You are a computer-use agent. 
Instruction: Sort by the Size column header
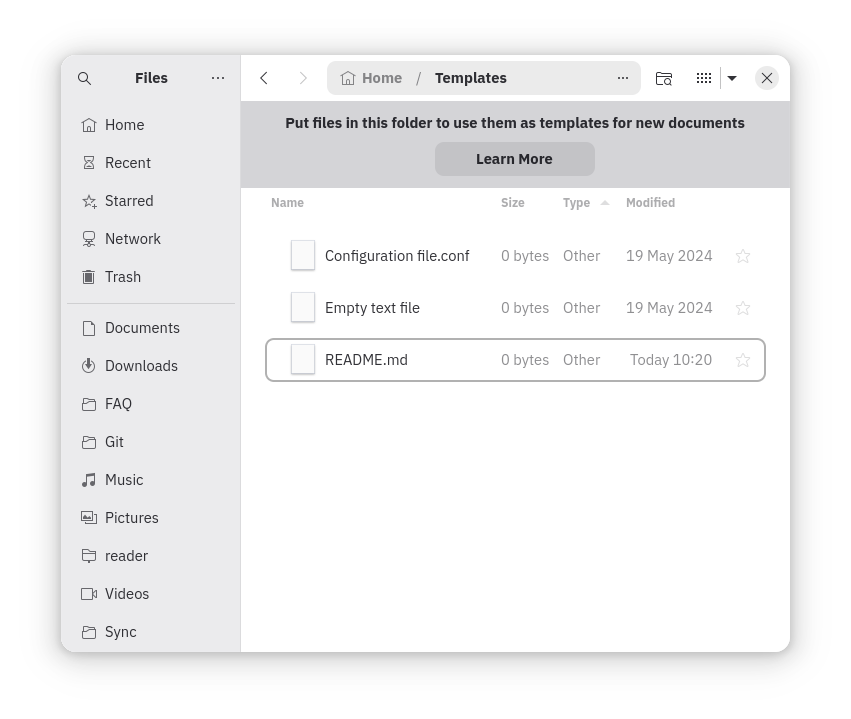pyautogui.click(x=512, y=203)
